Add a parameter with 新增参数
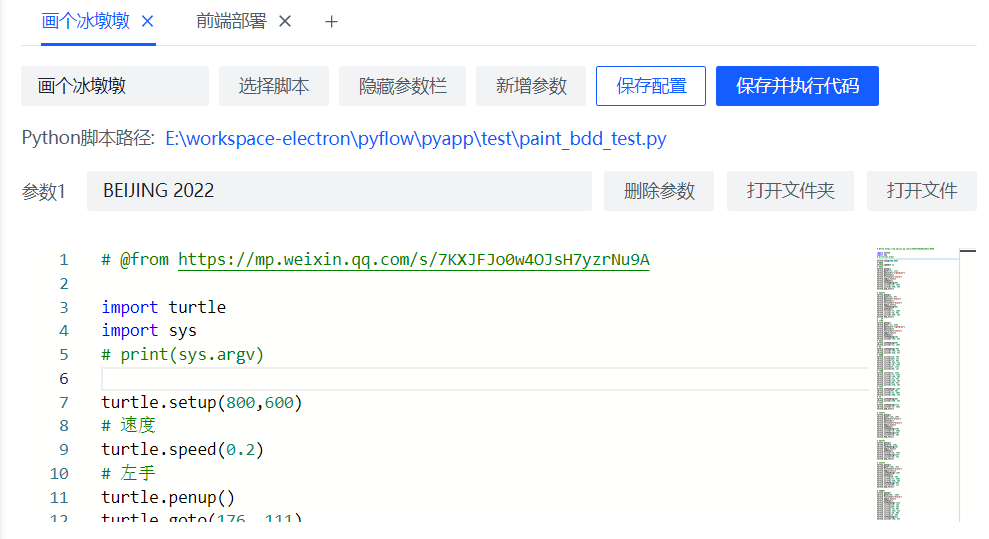989x539 pixels. click(531, 86)
